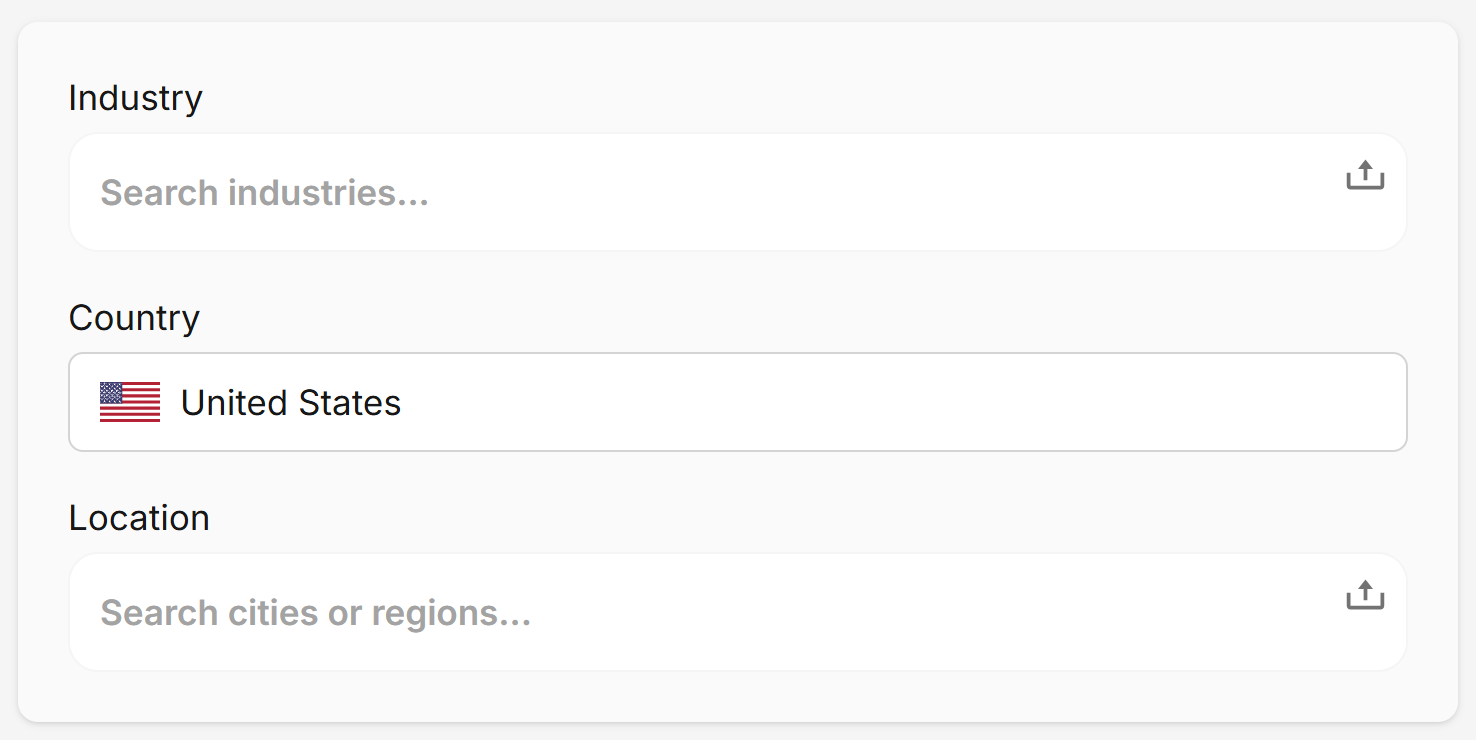The image size is (1476, 740).
Task: Click the upload icon in the Industry field
Action: pyautogui.click(x=1364, y=176)
